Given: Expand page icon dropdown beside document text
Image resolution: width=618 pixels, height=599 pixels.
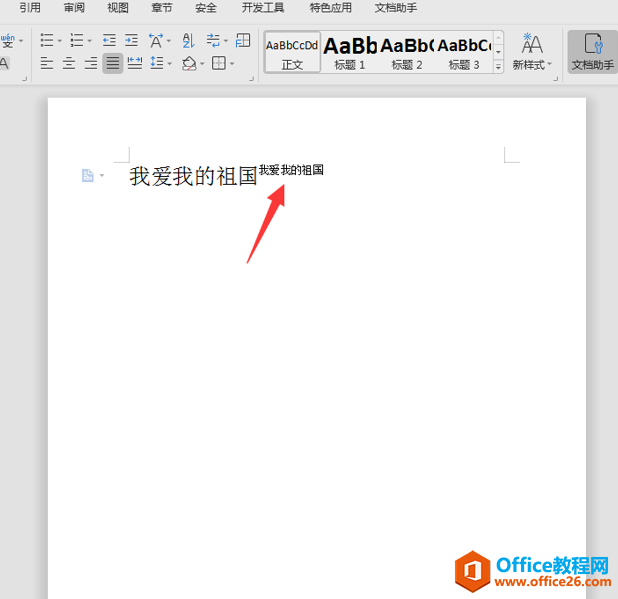Looking at the screenshot, I should pos(102,175).
